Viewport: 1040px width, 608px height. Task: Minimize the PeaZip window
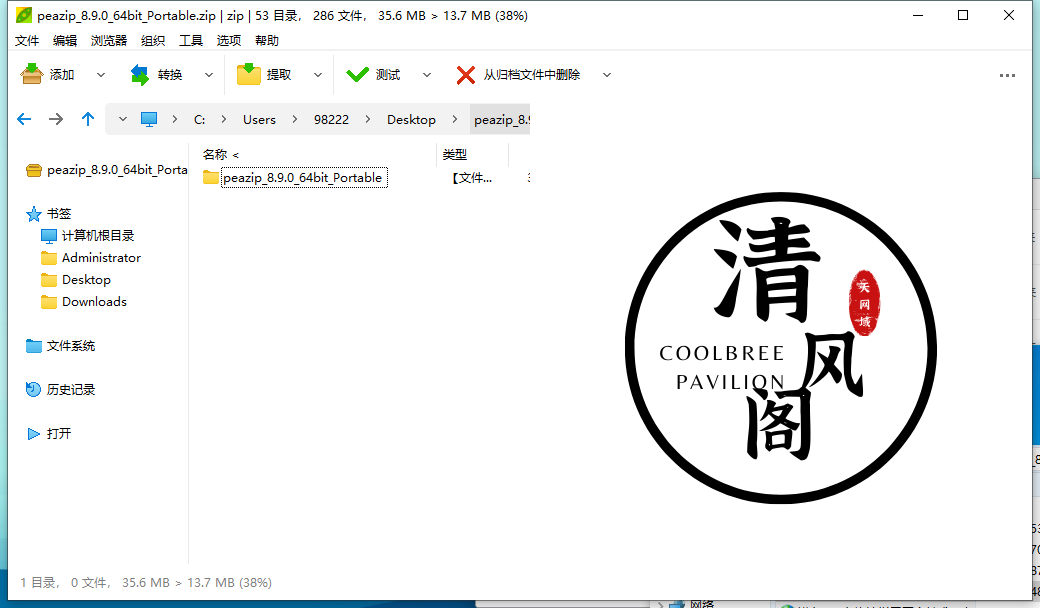[918, 15]
